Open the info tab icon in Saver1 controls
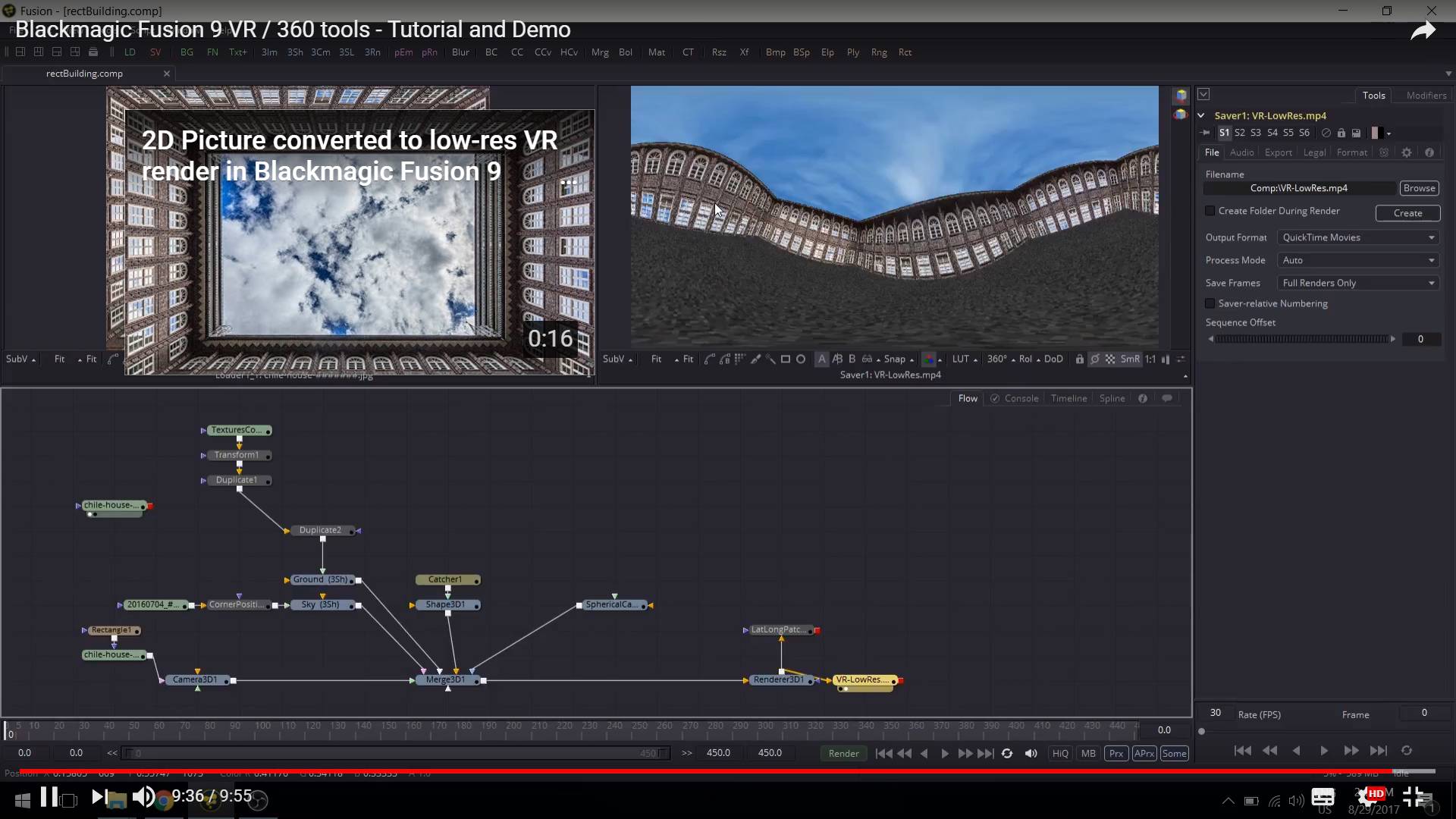Viewport: 1456px width, 819px height. [1429, 152]
